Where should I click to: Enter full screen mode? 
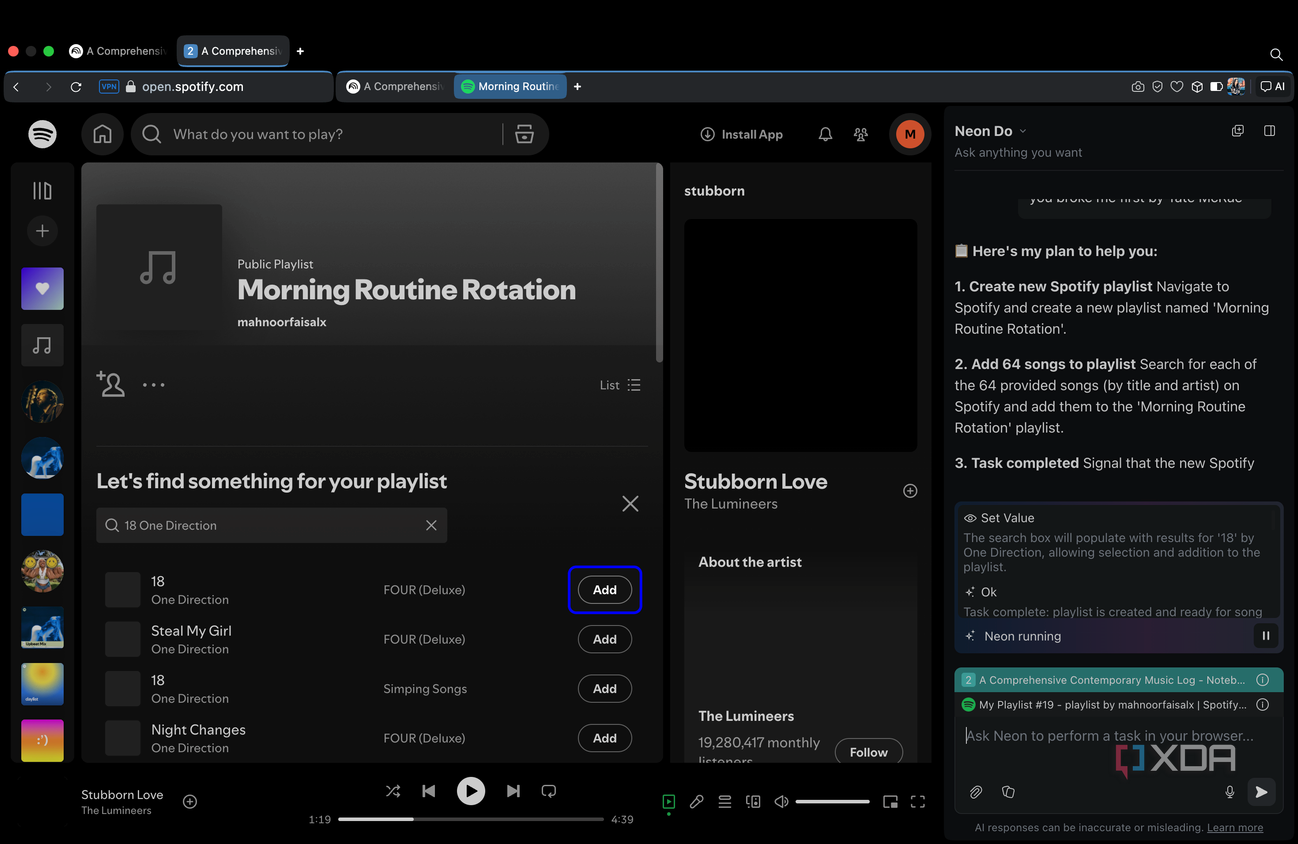point(918,801)
